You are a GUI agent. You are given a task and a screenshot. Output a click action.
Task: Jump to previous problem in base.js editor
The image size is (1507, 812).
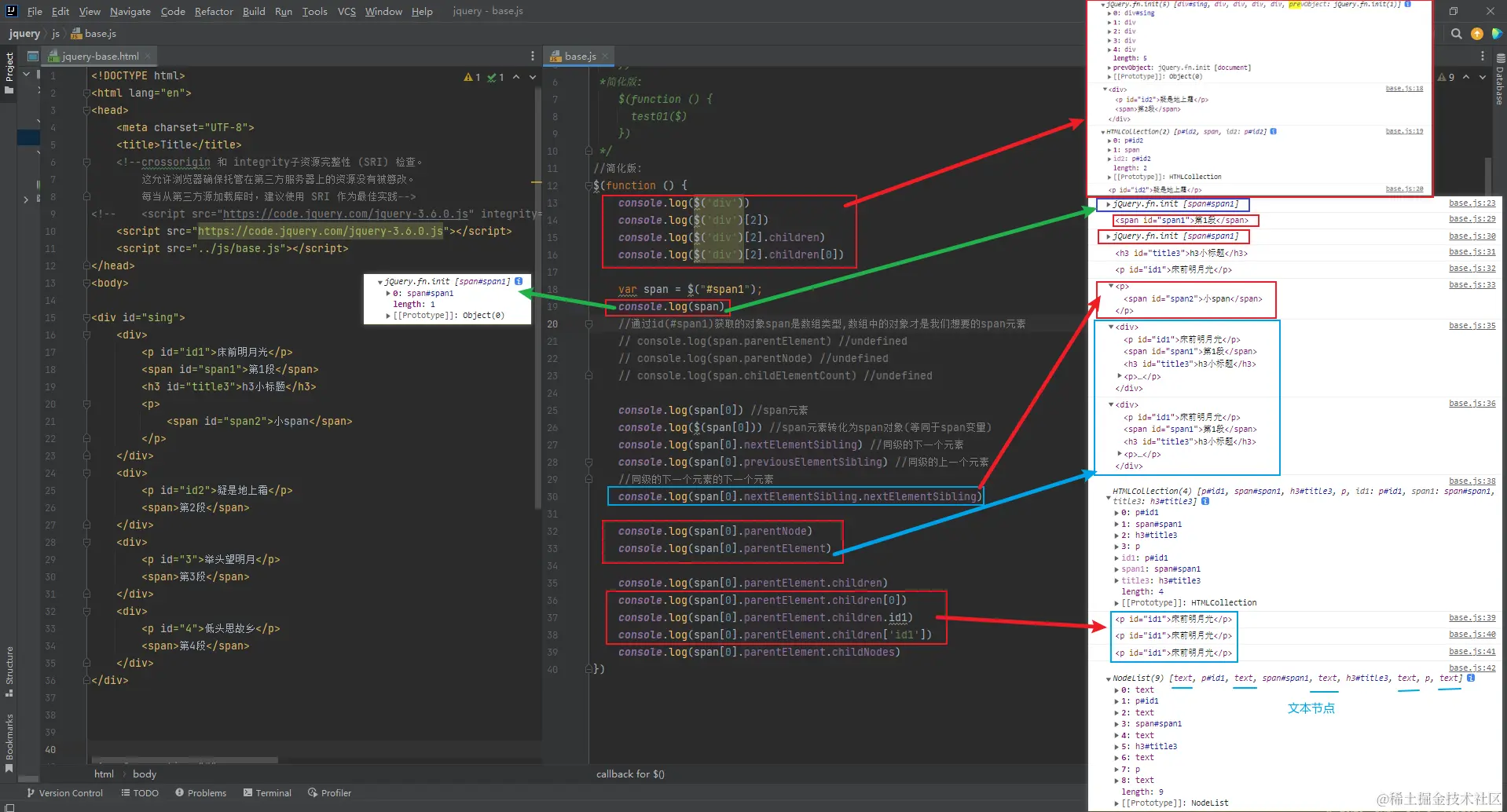[x=1466, y=77]
